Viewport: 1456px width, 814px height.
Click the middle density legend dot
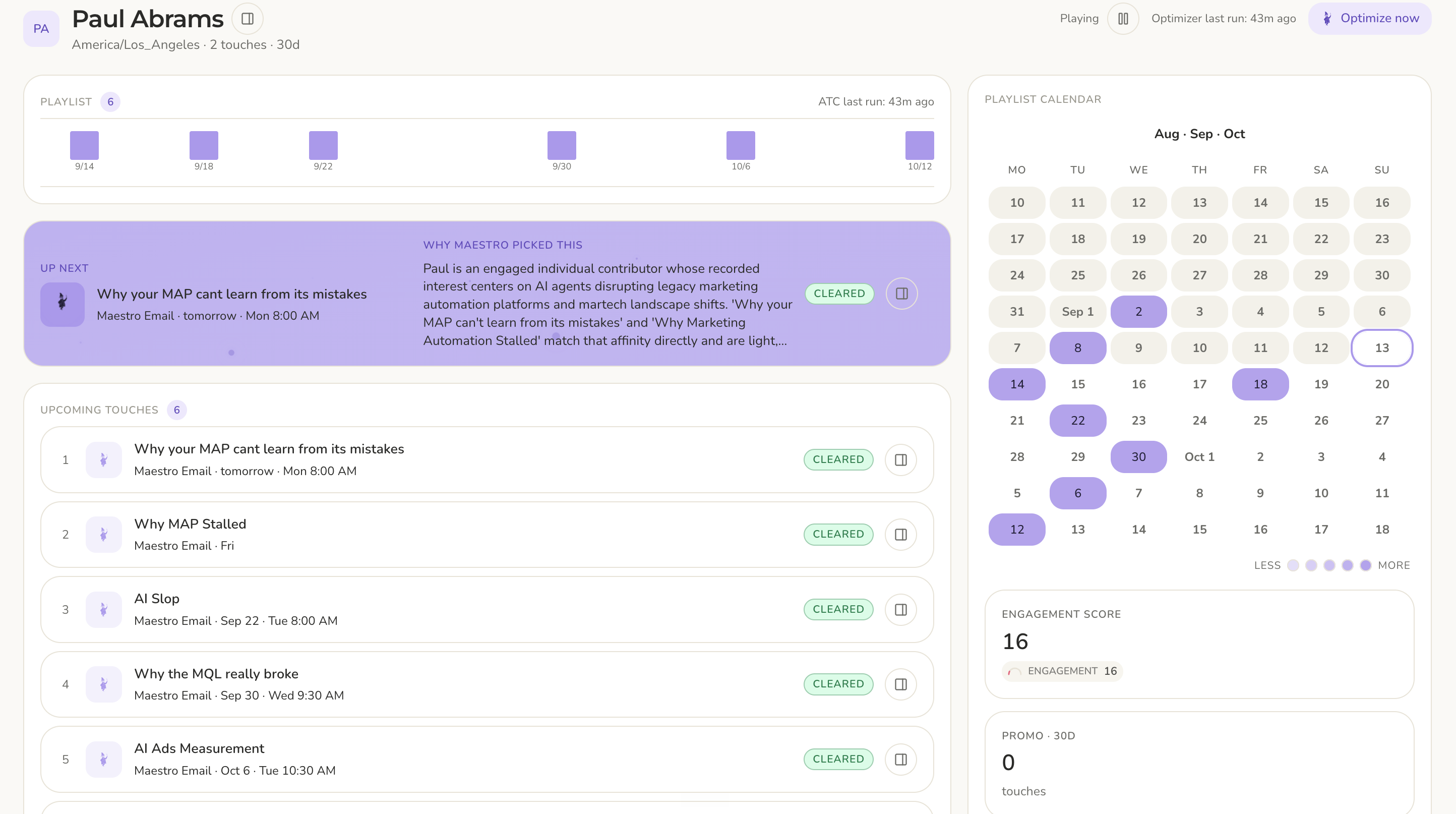pos(1329,565)
